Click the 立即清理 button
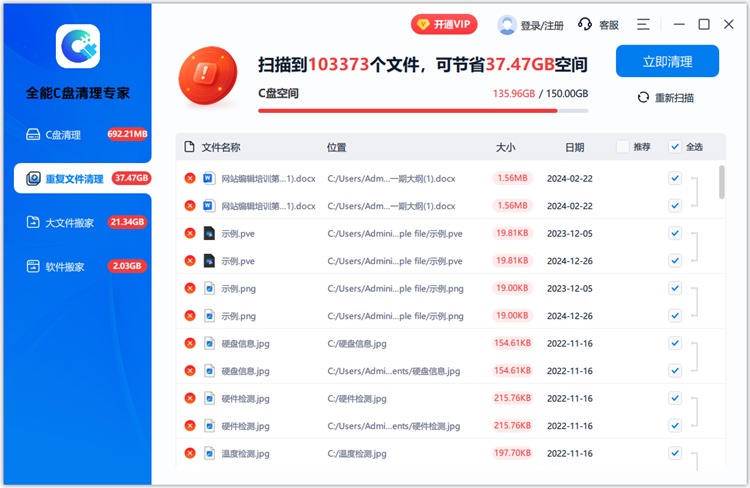Viewport: 750px width, 488px height. click(x=667, y=61)
